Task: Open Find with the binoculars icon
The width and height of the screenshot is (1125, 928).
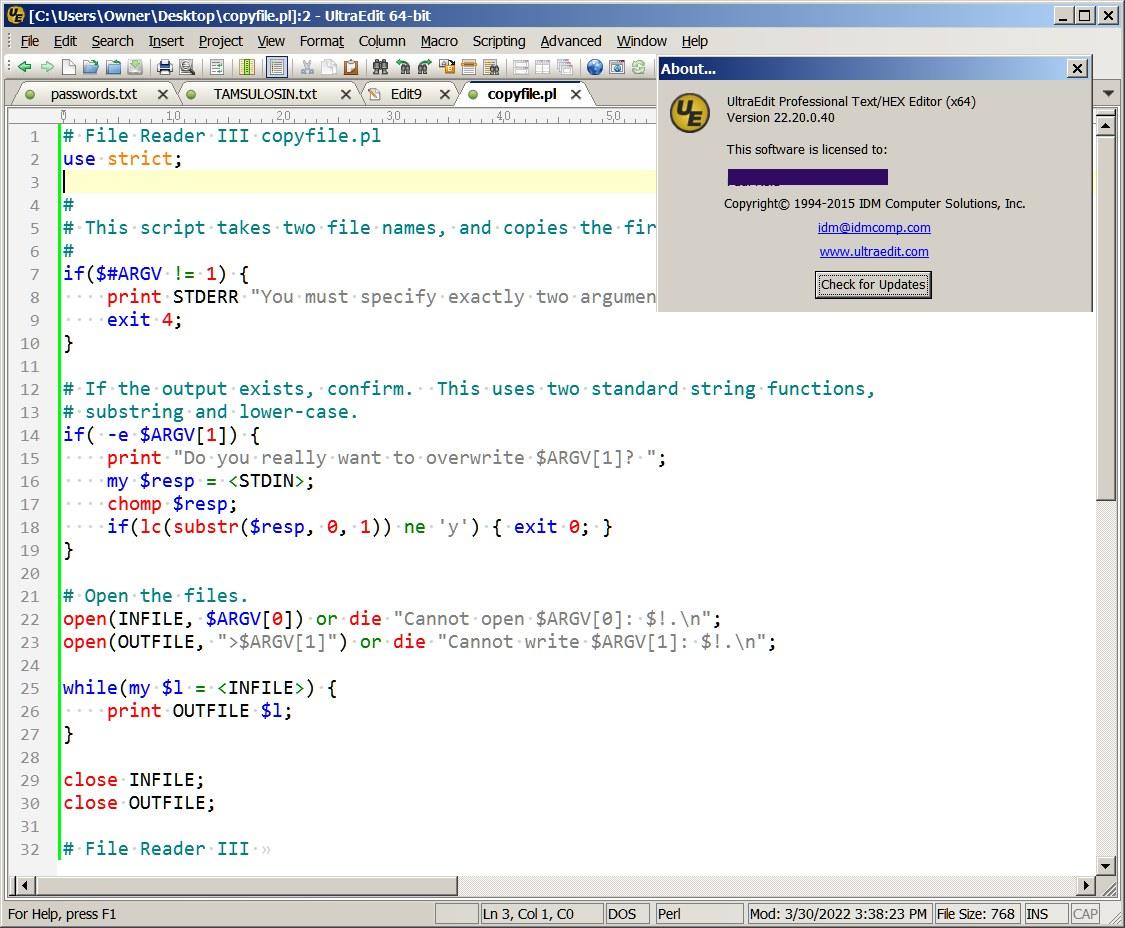Action: click(x=380, y=67)
